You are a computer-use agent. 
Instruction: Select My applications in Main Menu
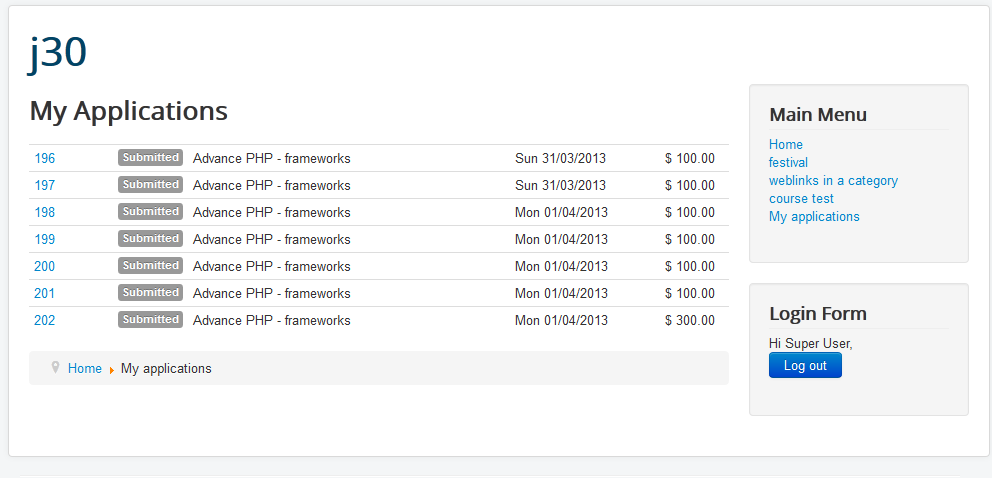pos(814,216)
